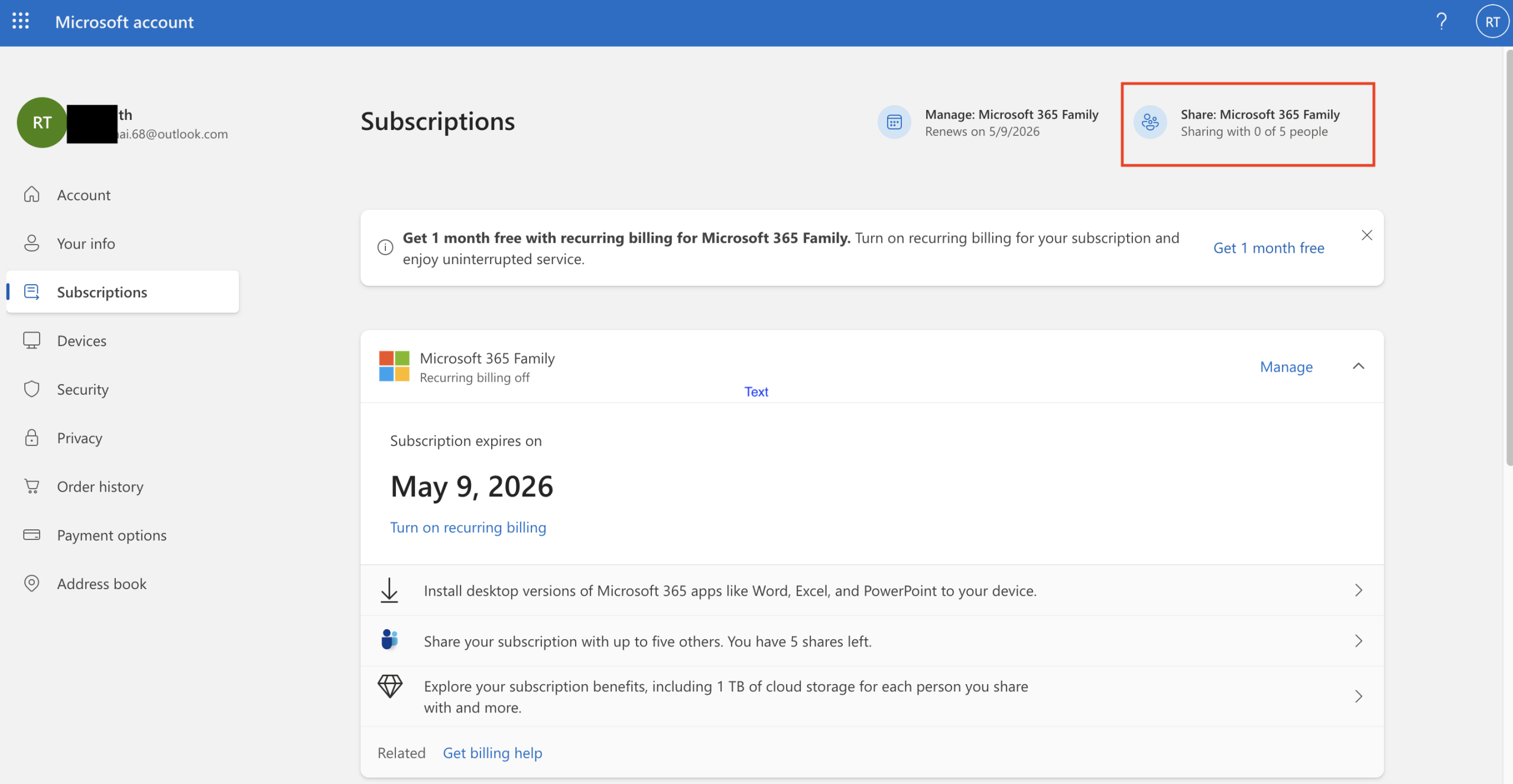This screenshot has width=1513, height=784.
Task: Open the Microsoft apps launcher grid
Action: (21, 22)
